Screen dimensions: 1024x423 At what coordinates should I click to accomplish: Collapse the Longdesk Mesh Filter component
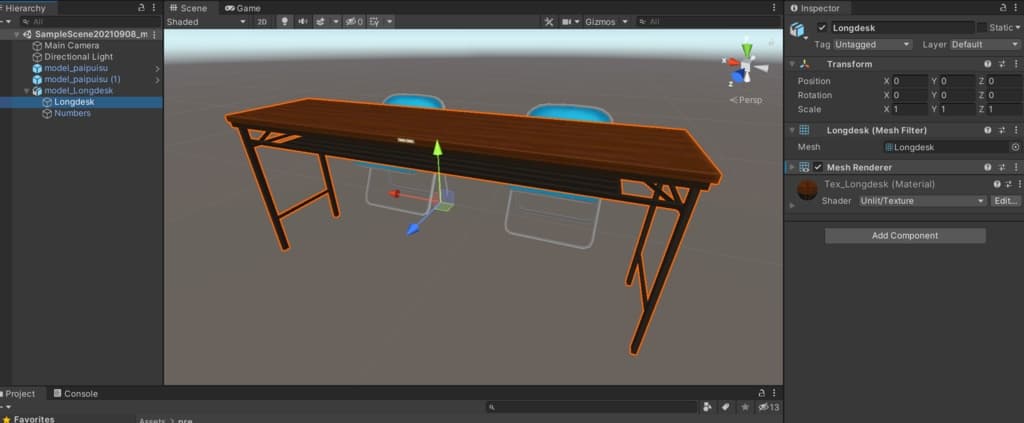coord(792,130)
